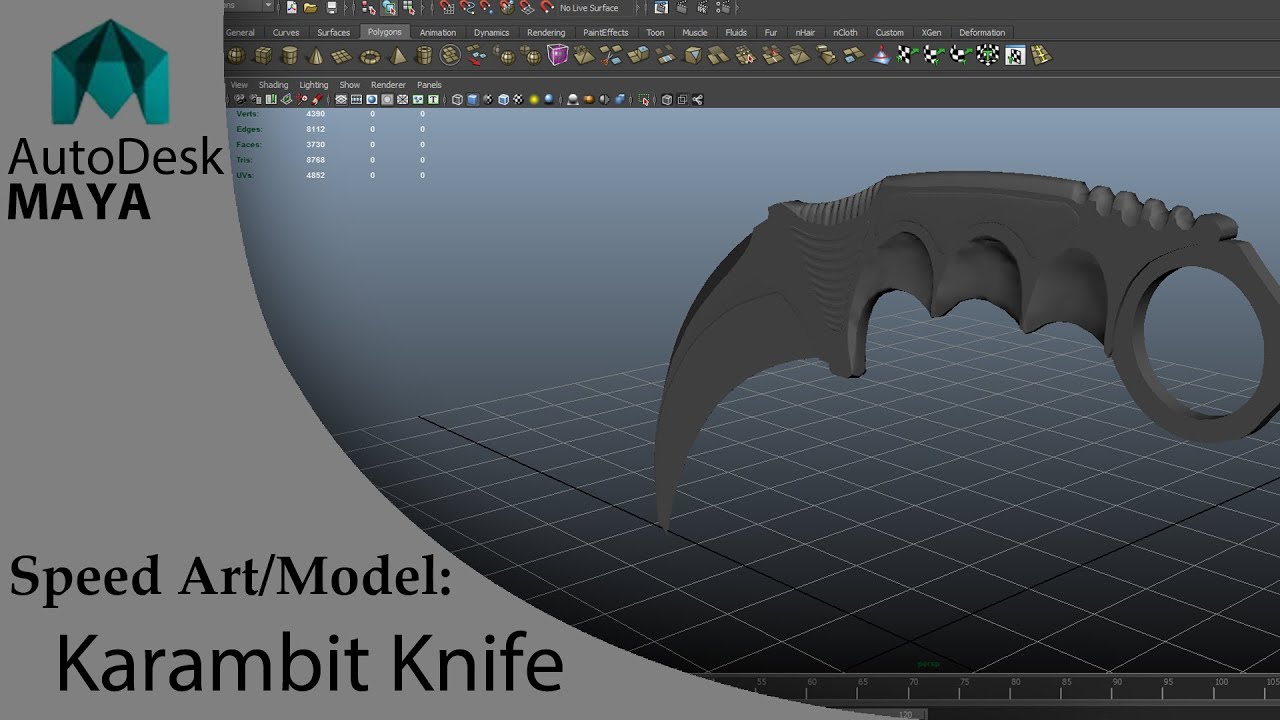This screenshot has width=1280, height=720.
Task: Open the panel Show menu
Action: click(x=350, y=85)
